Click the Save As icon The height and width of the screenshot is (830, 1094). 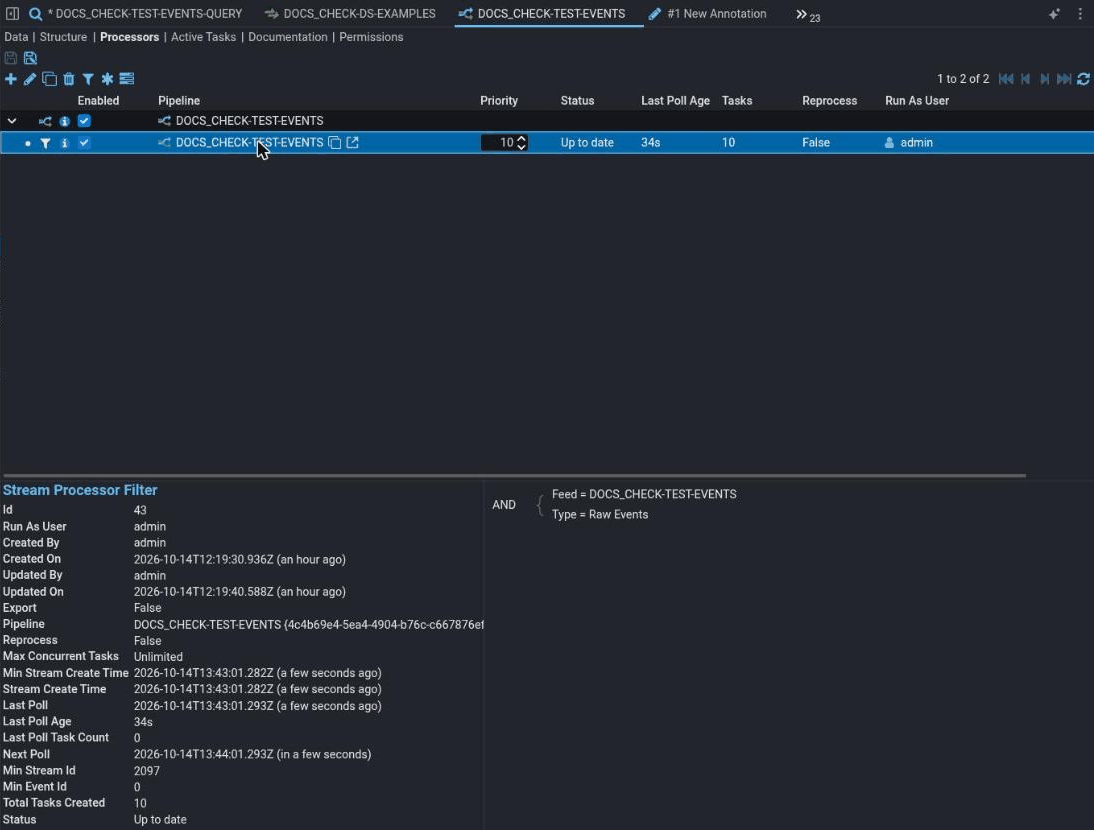pos(30,58)
